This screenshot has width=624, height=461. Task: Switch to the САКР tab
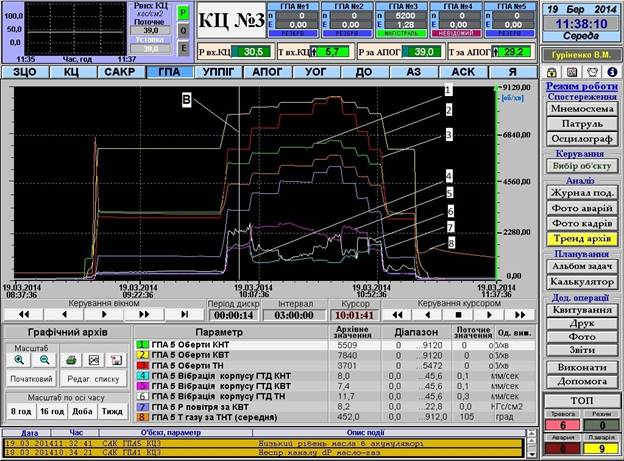(x=121, y=72)
